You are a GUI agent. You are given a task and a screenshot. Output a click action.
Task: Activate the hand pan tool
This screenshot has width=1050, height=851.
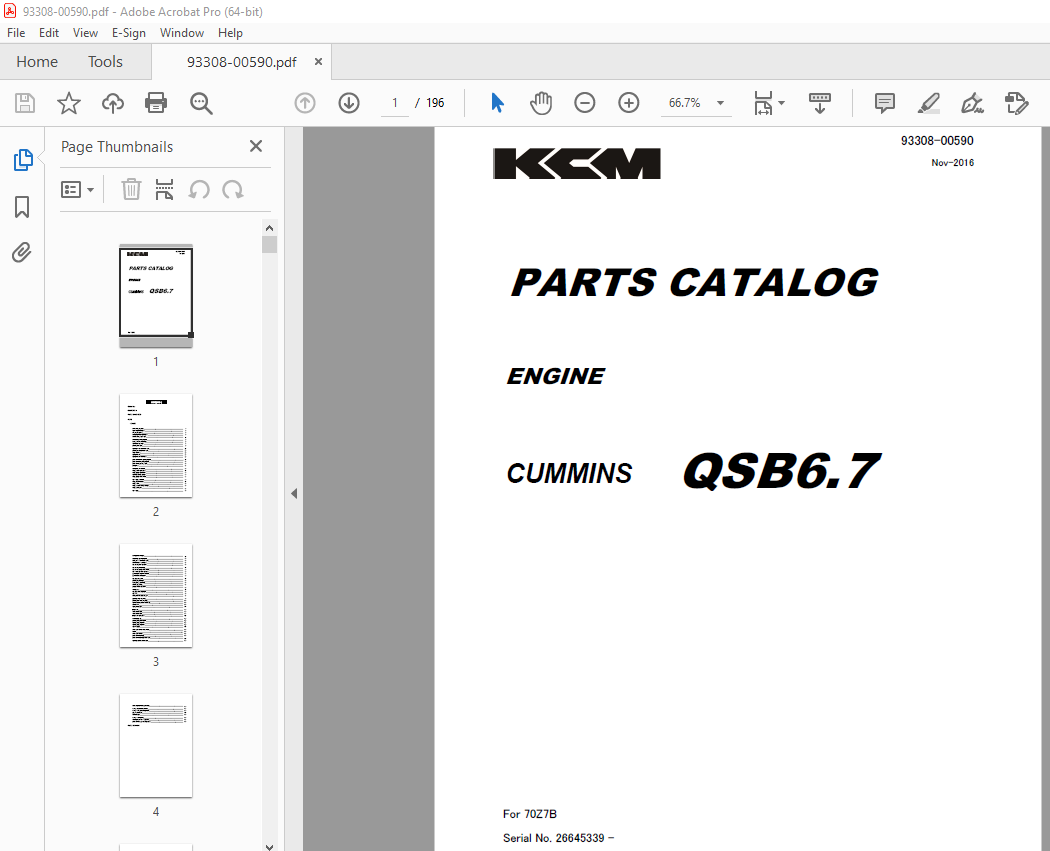540,103
